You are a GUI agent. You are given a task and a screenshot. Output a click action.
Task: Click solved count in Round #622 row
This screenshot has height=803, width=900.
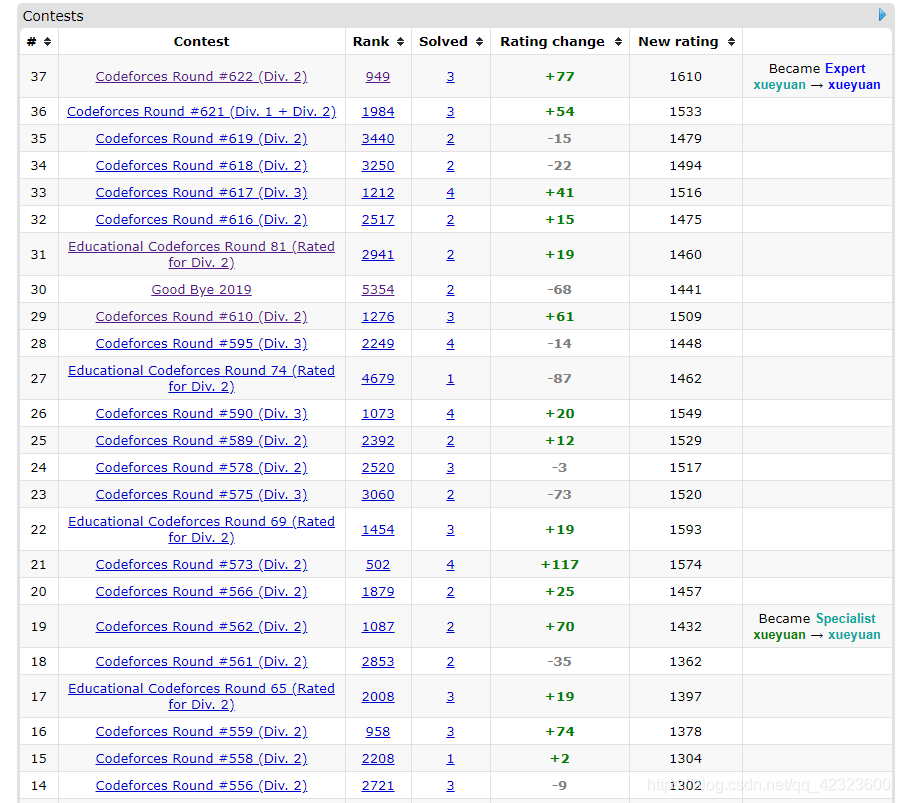(x=451, y=76)
